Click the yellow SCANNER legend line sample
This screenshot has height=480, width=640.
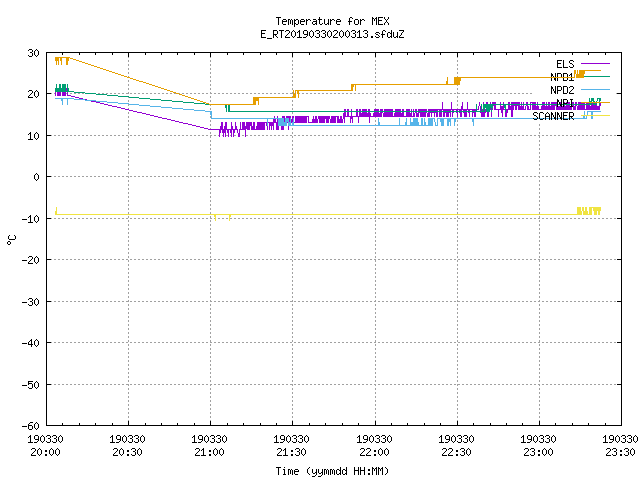(595, 116)
